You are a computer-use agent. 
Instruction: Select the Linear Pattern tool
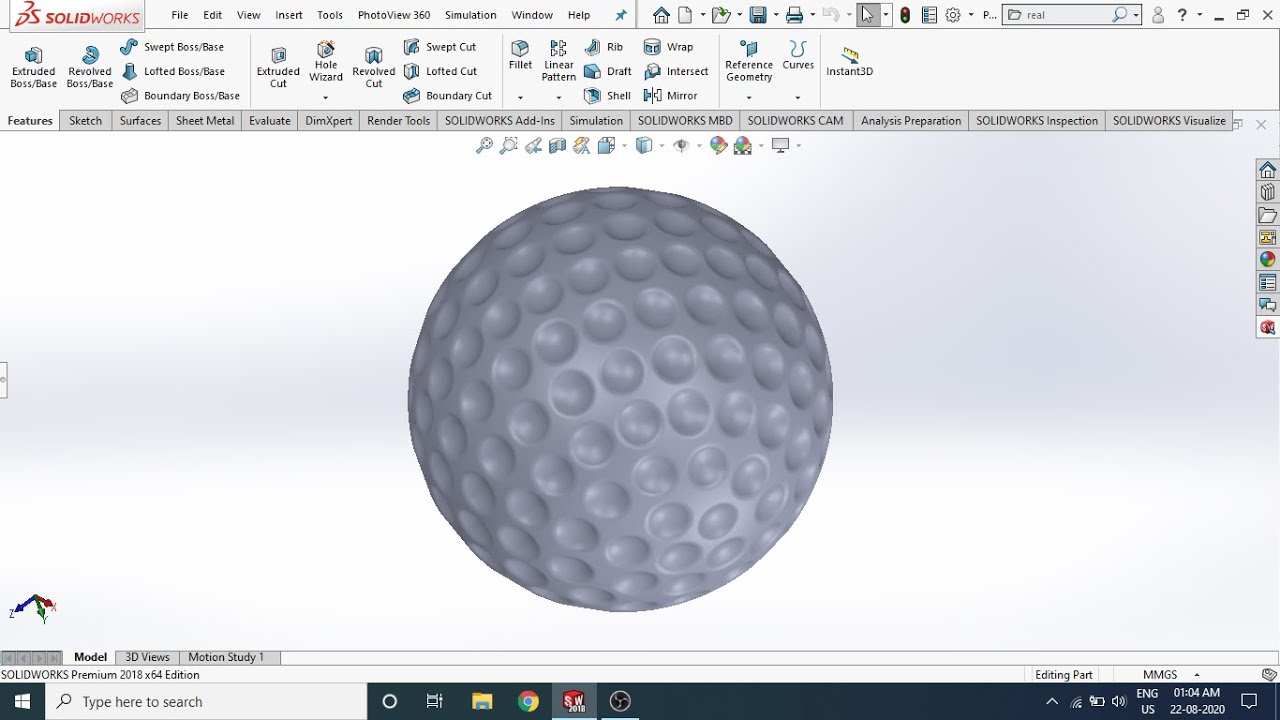558,62
